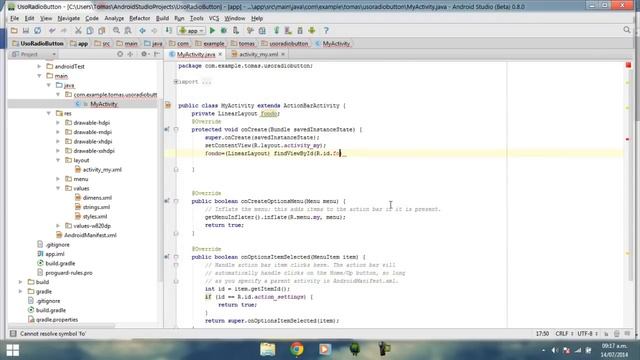Image resolution: width=640 pixels, height=360 pixels.
Task: Open the Tools menu
Action: pos(197,18)
